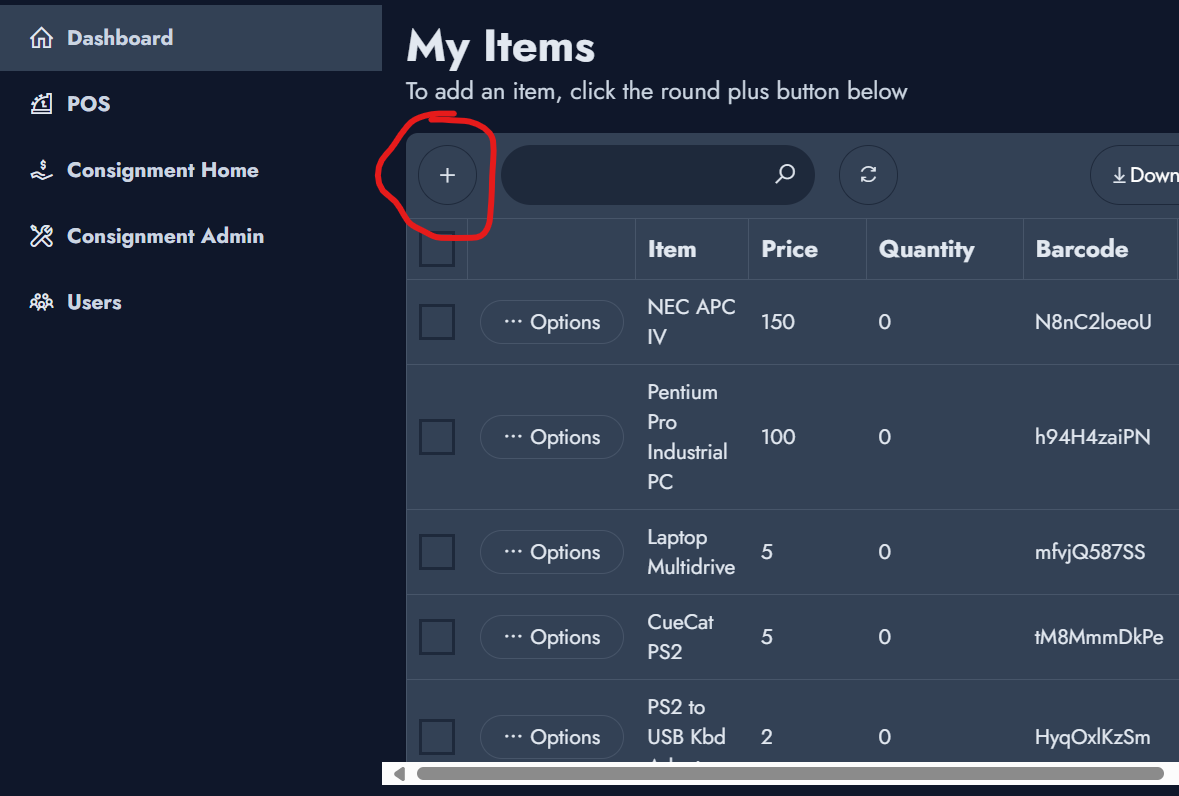
Task: Sort by the Price column header
Action: click(789, 249)
